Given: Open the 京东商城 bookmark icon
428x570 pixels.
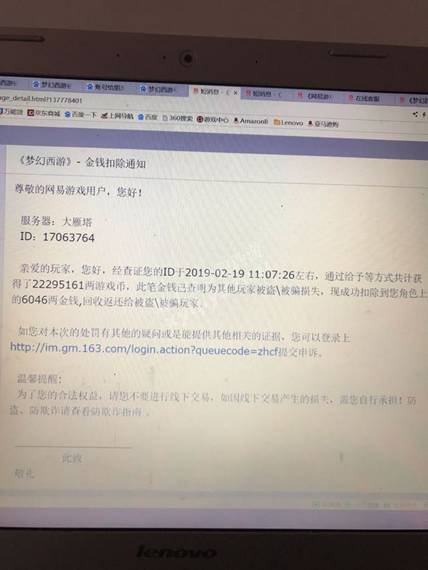Looking at the screenshot, I should coord(31,113).
